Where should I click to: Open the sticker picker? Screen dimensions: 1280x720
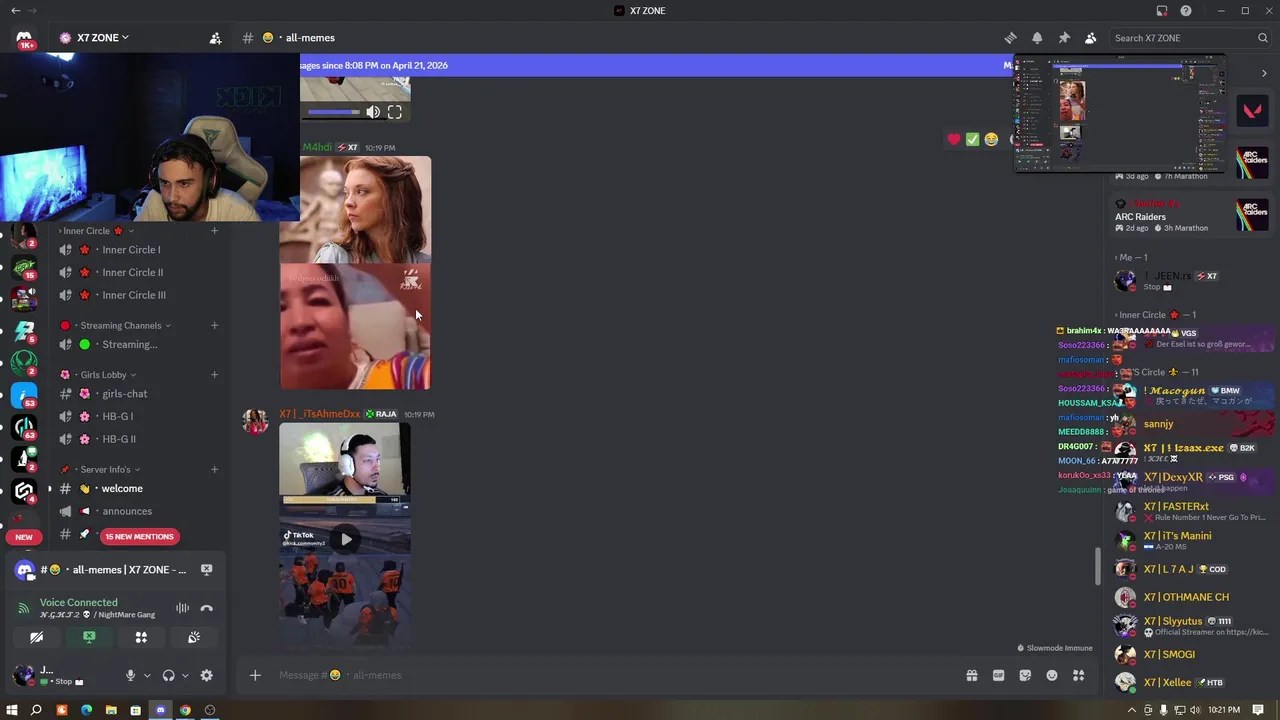click(x=1025, y=676)
